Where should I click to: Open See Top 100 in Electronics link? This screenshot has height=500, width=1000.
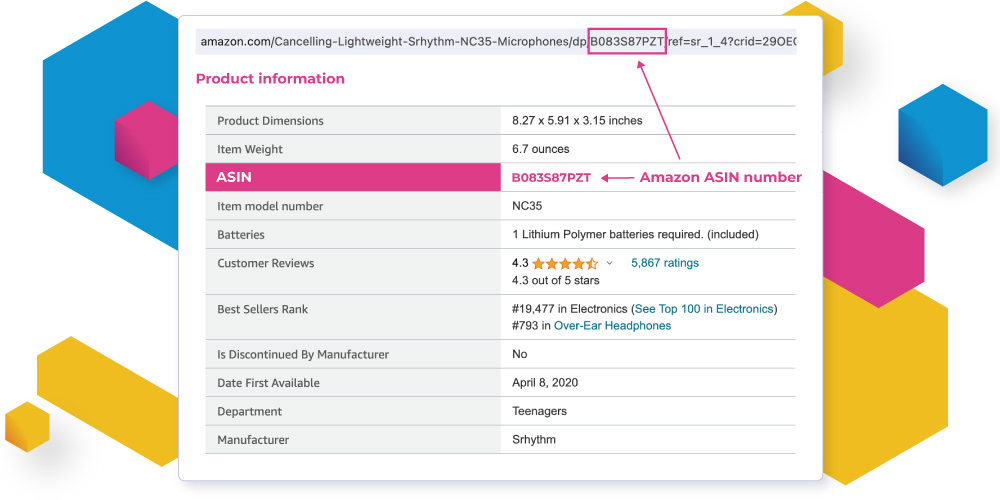pos(704,309)
